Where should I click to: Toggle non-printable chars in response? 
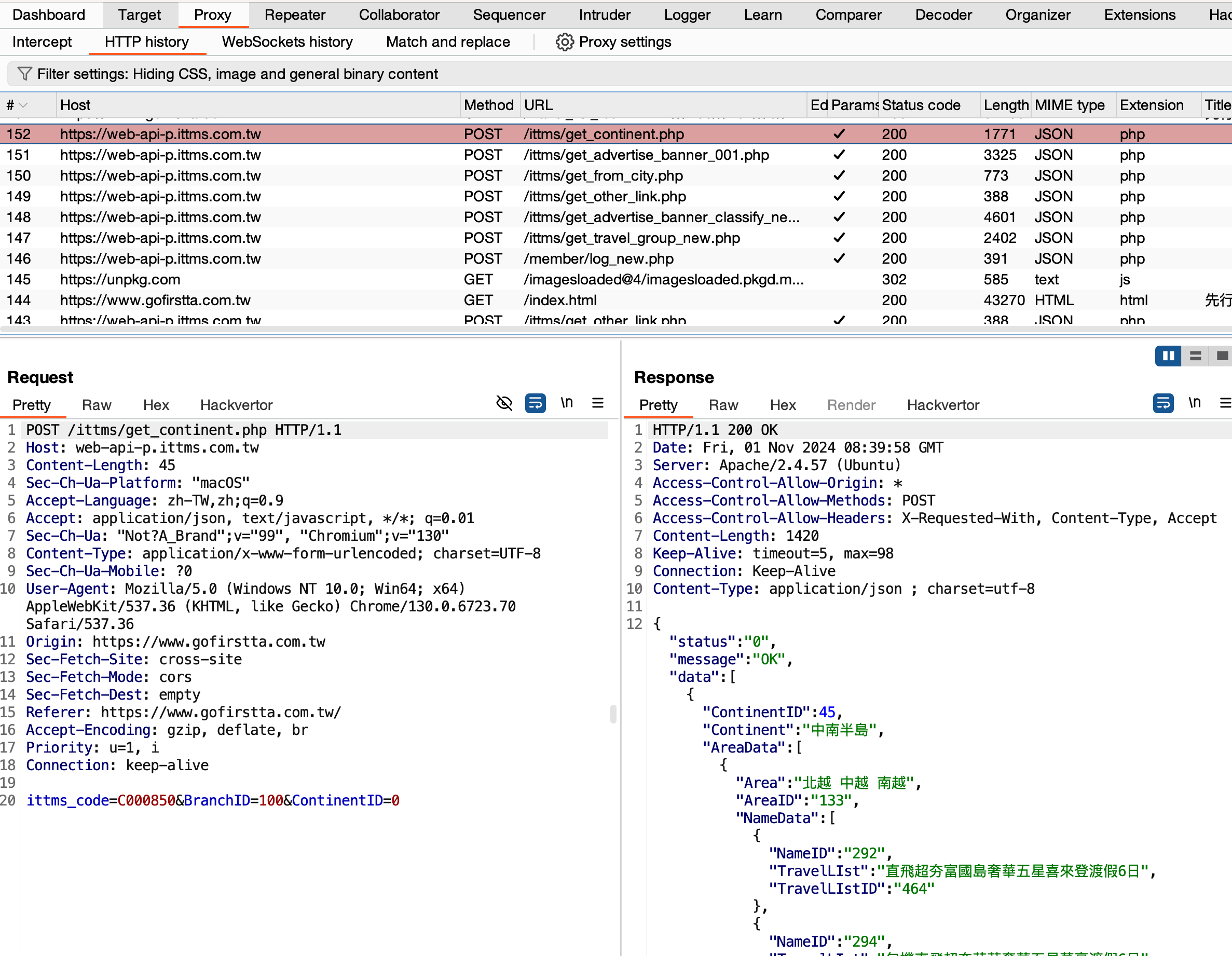[x=1194, y=403]
